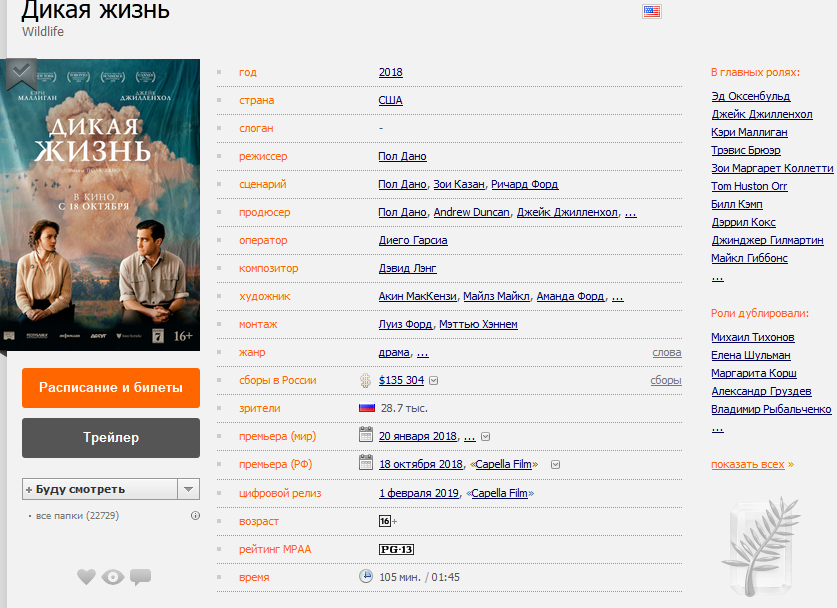Expand more artists via the ellipsis link
Viewport: 837px width, 608px height.
click(618, 296)
